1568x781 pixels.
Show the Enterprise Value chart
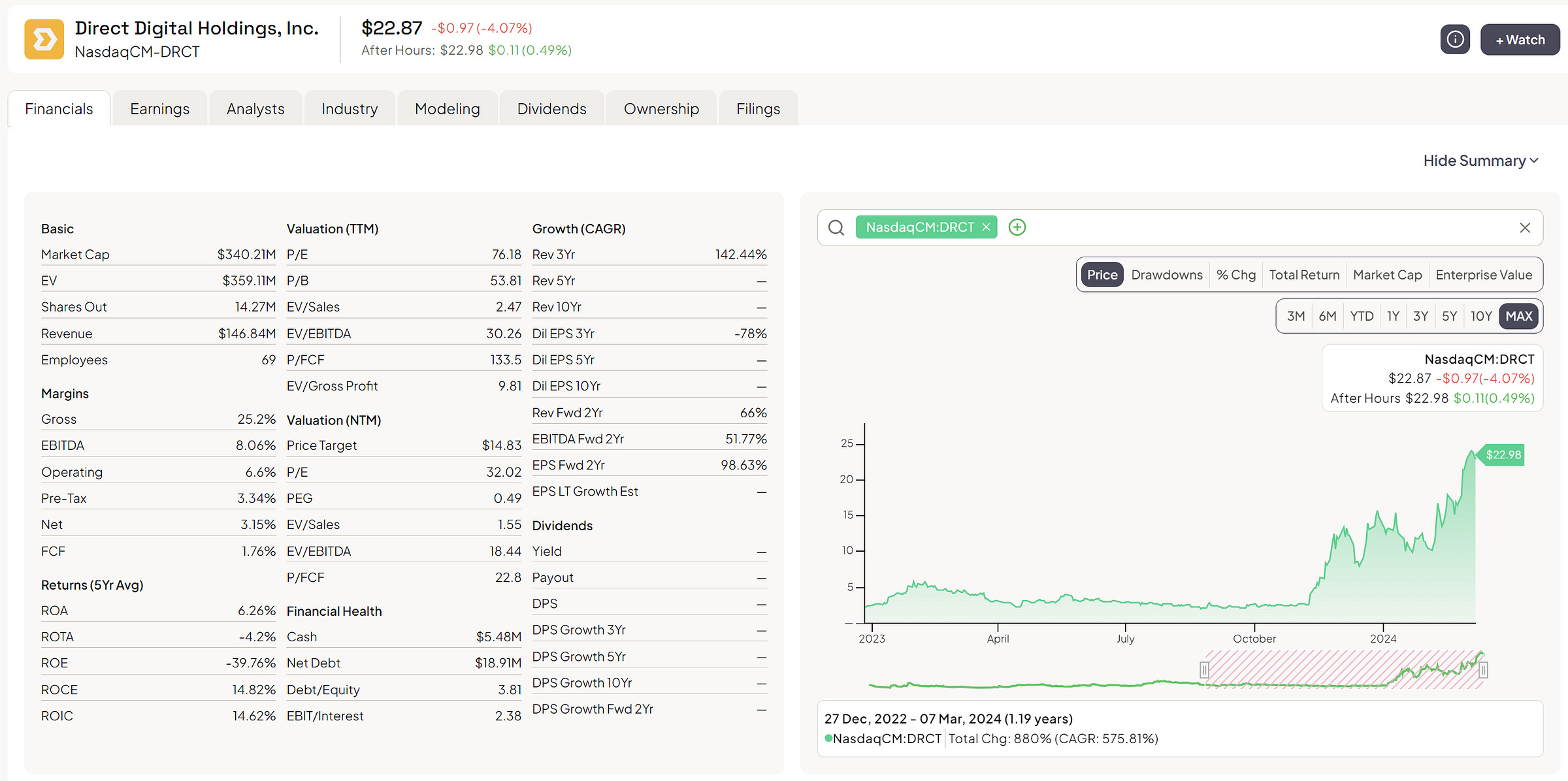pyautogui.click(x=1483, y=275)
